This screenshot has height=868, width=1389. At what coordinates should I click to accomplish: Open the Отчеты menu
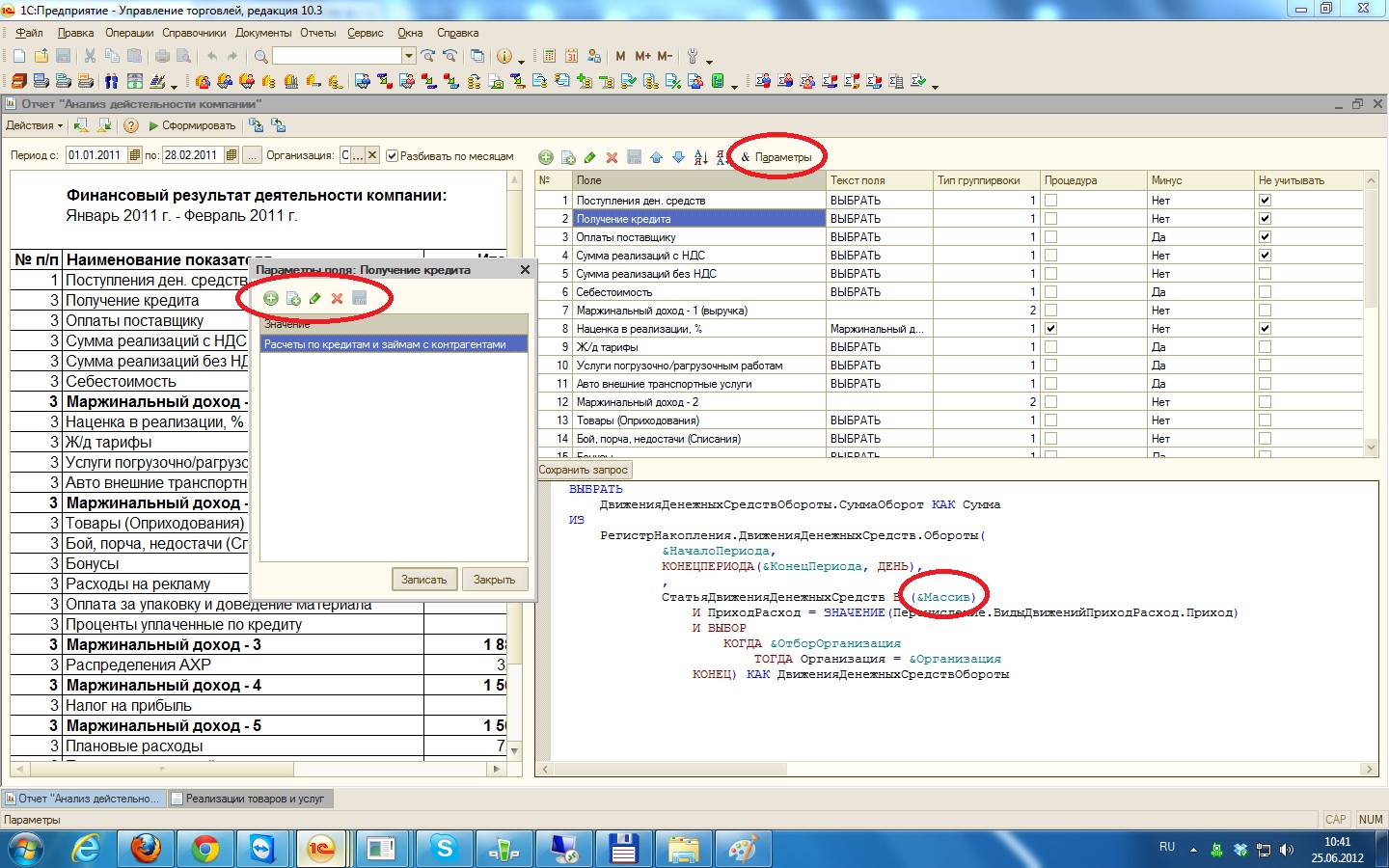point(318,33)
